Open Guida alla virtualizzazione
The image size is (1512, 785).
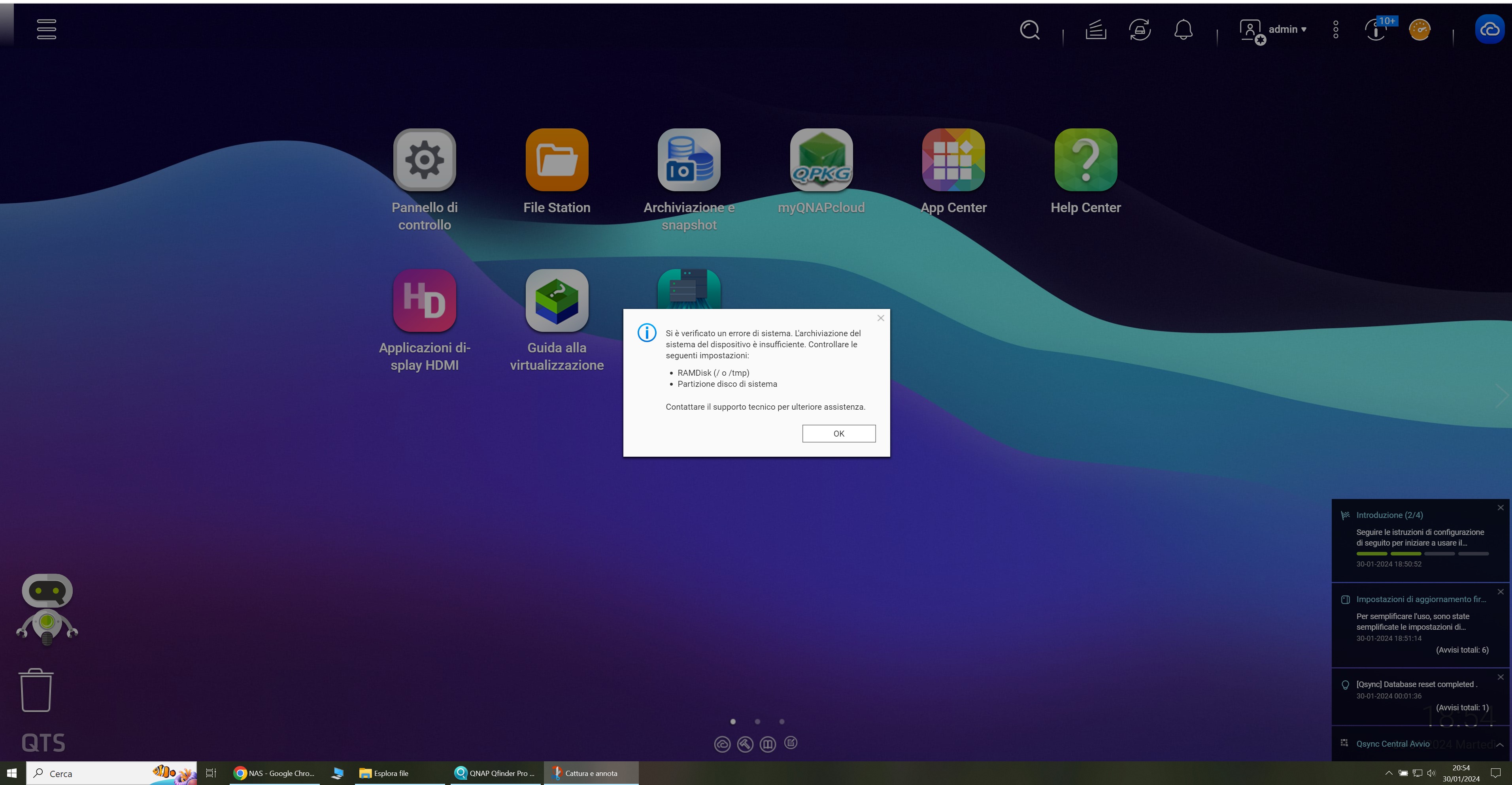[x=557, y=300]
